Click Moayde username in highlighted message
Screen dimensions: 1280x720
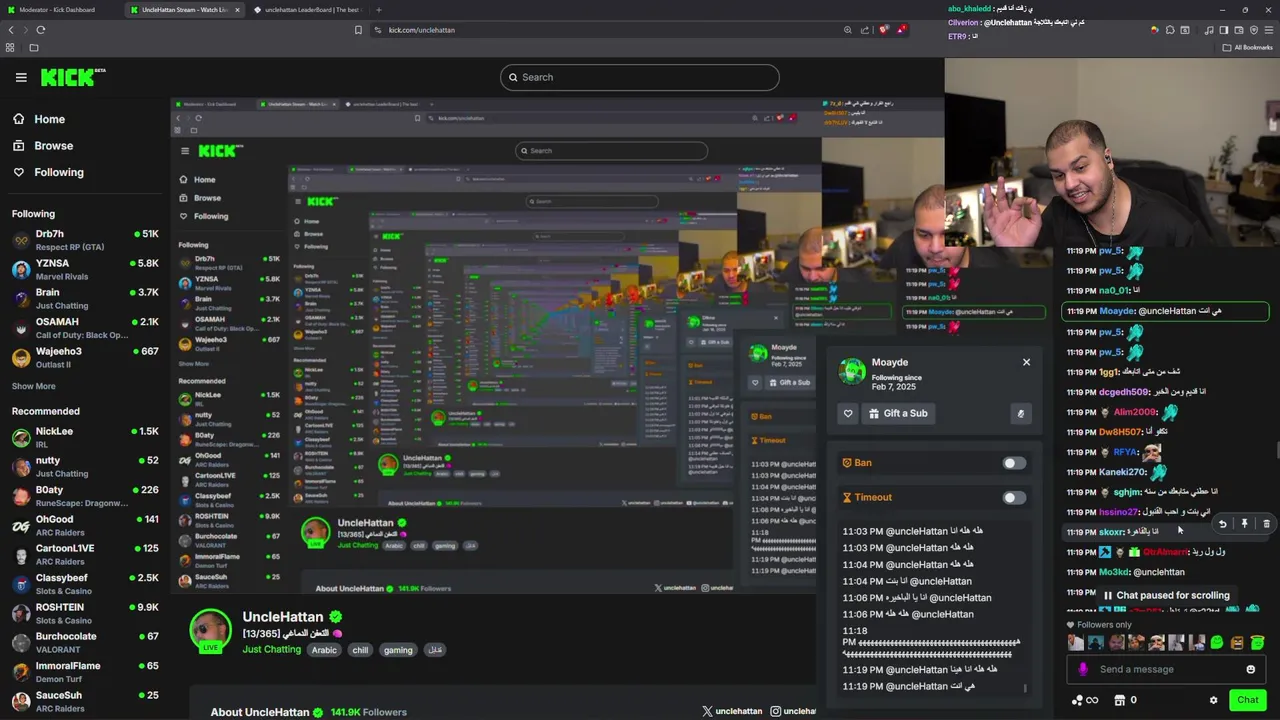(x=1117, y=311)
